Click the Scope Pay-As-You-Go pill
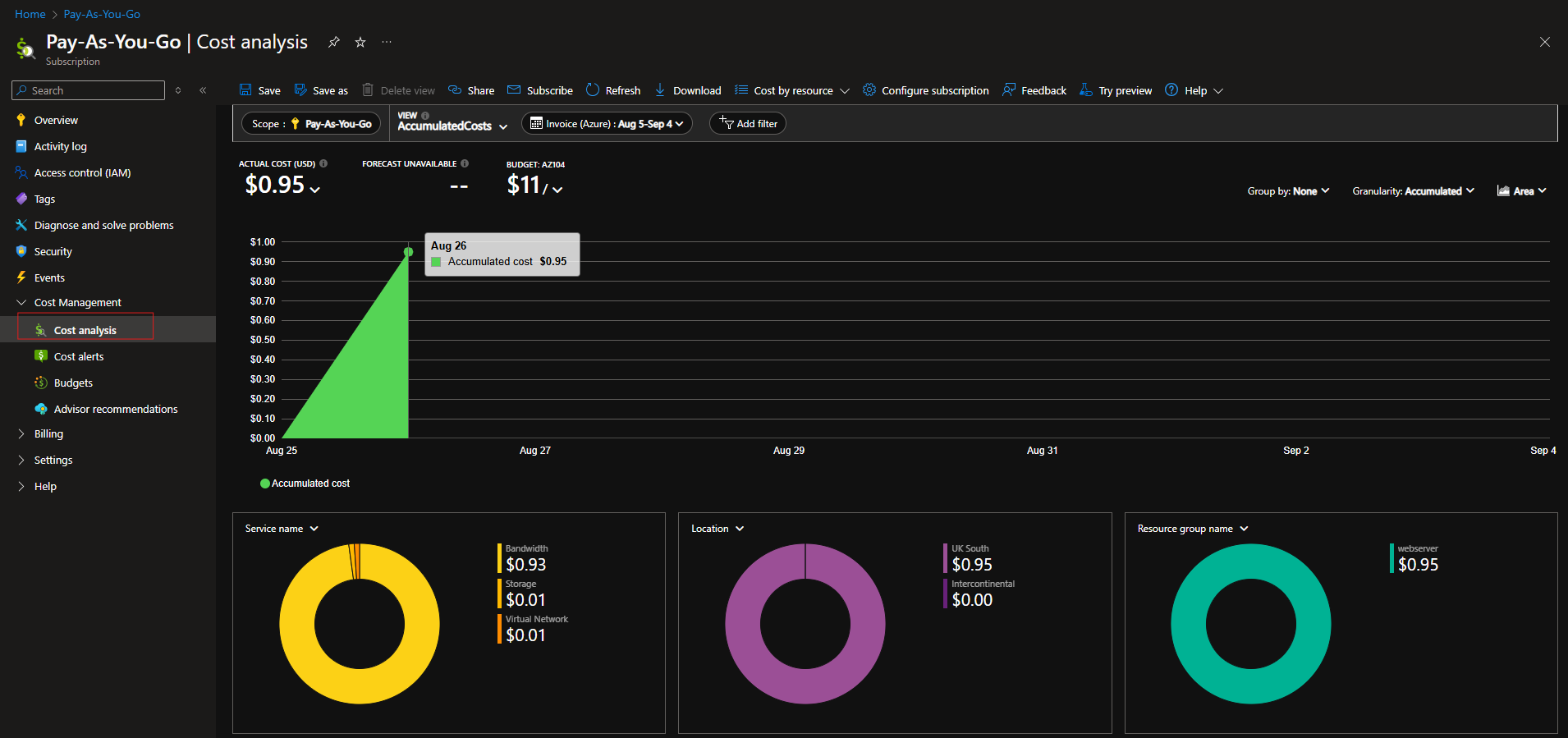1568x738 pixels. coord(311,124)
